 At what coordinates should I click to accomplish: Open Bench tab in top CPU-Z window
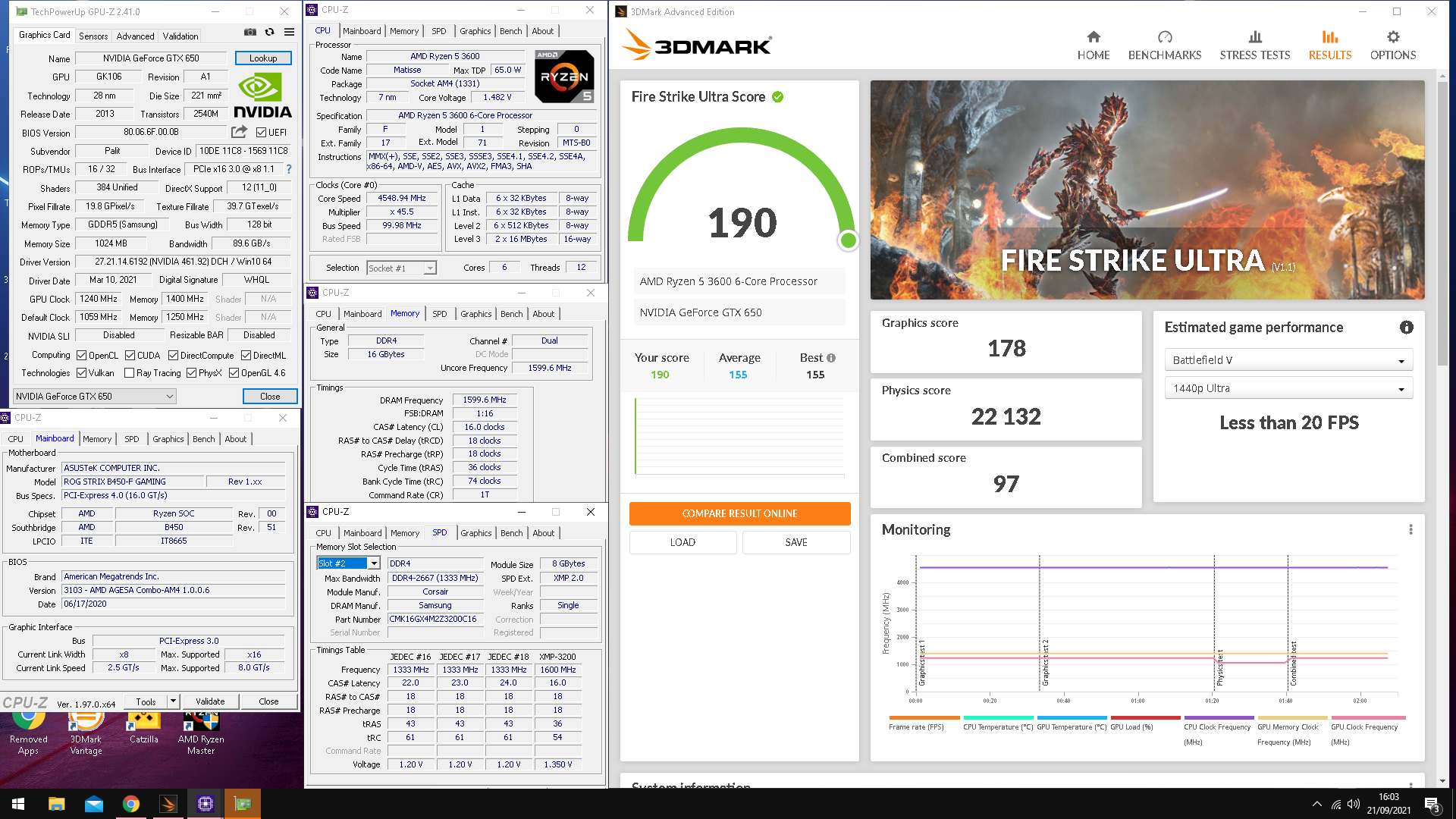coord(510,31)
